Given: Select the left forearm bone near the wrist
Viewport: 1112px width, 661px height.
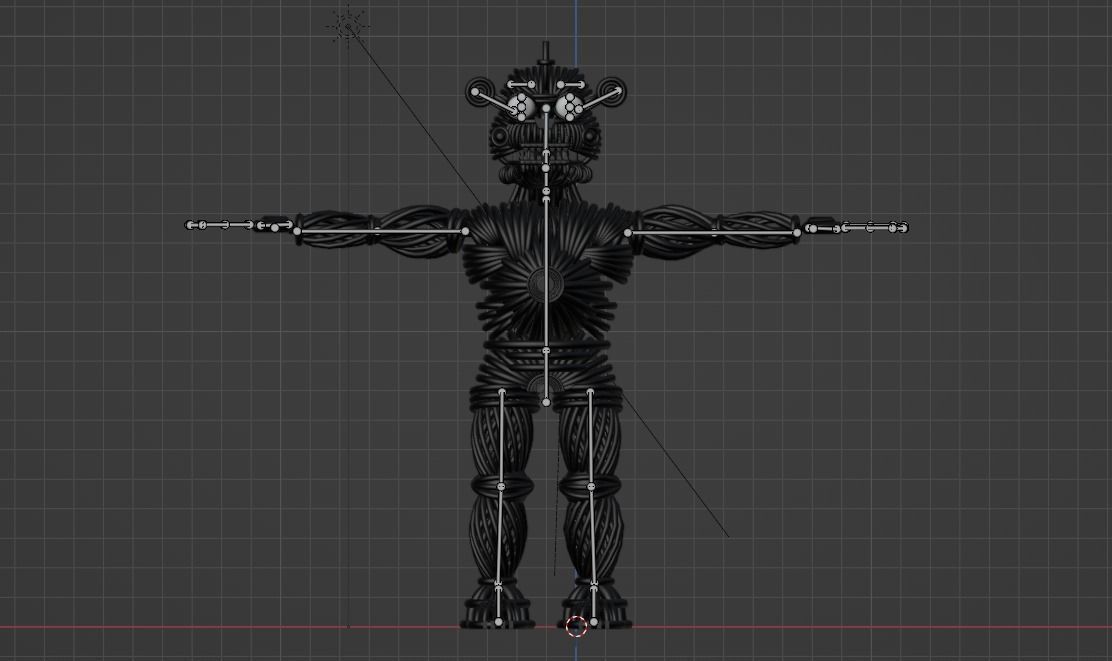Looking at the screenshot, I should (337, 231).
